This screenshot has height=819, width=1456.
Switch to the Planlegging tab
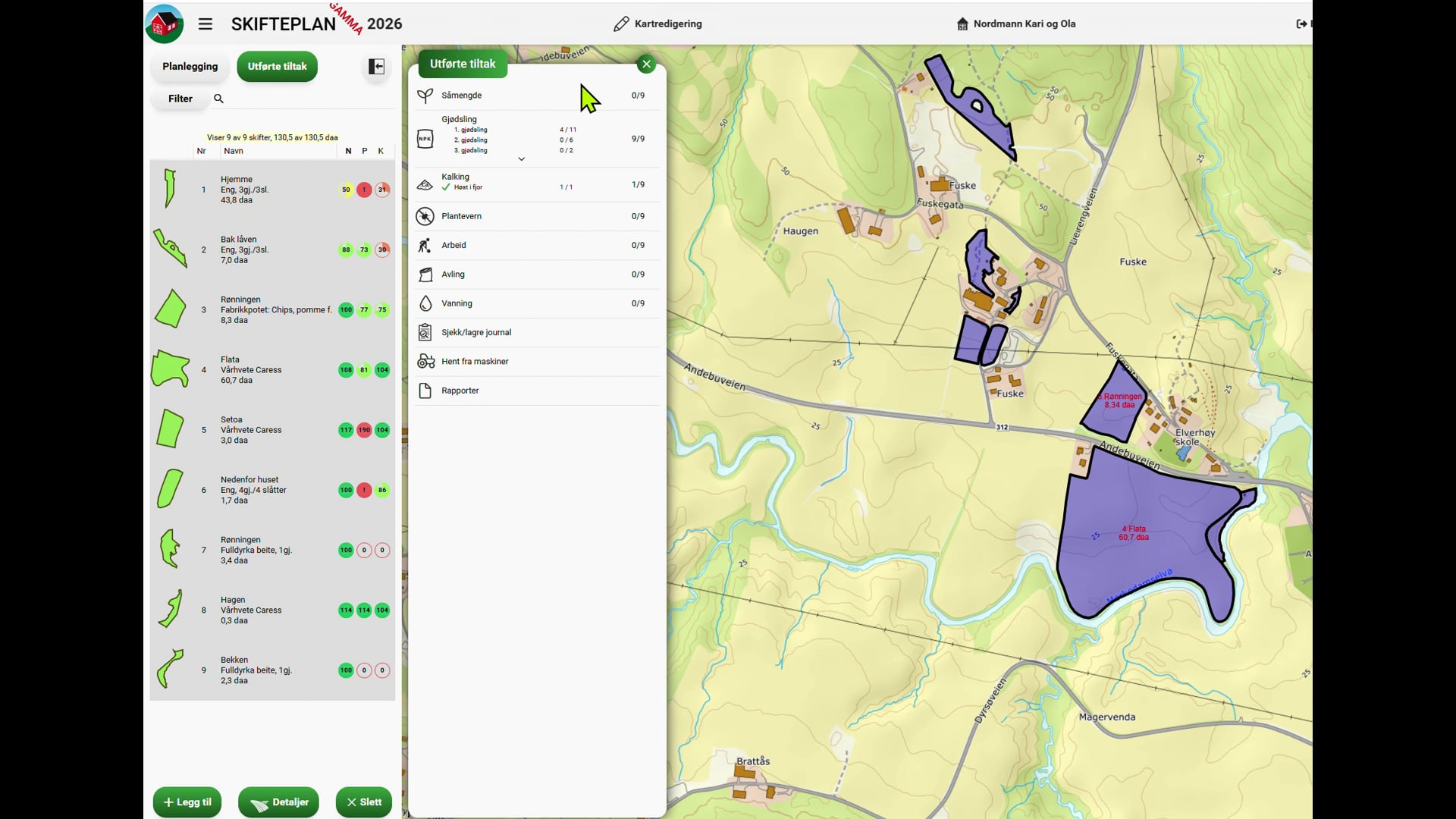[190, 67]
